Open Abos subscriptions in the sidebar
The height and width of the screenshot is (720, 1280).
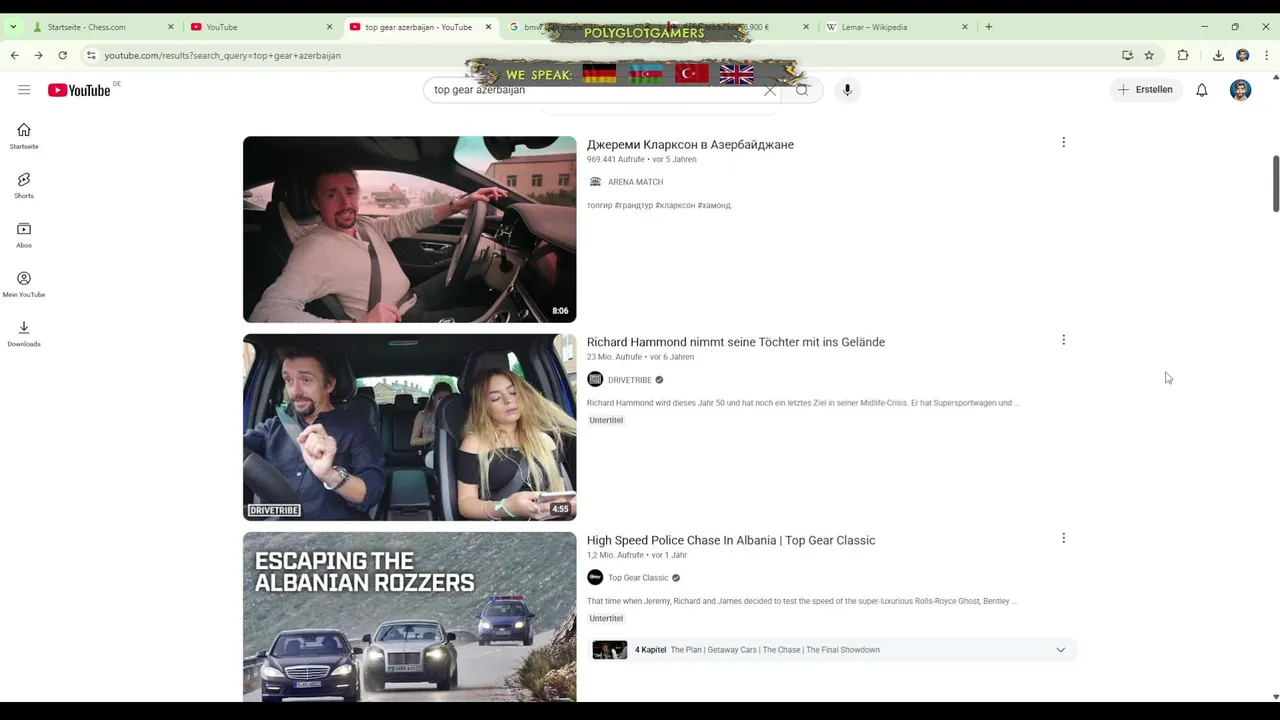[x=24, y=234]
